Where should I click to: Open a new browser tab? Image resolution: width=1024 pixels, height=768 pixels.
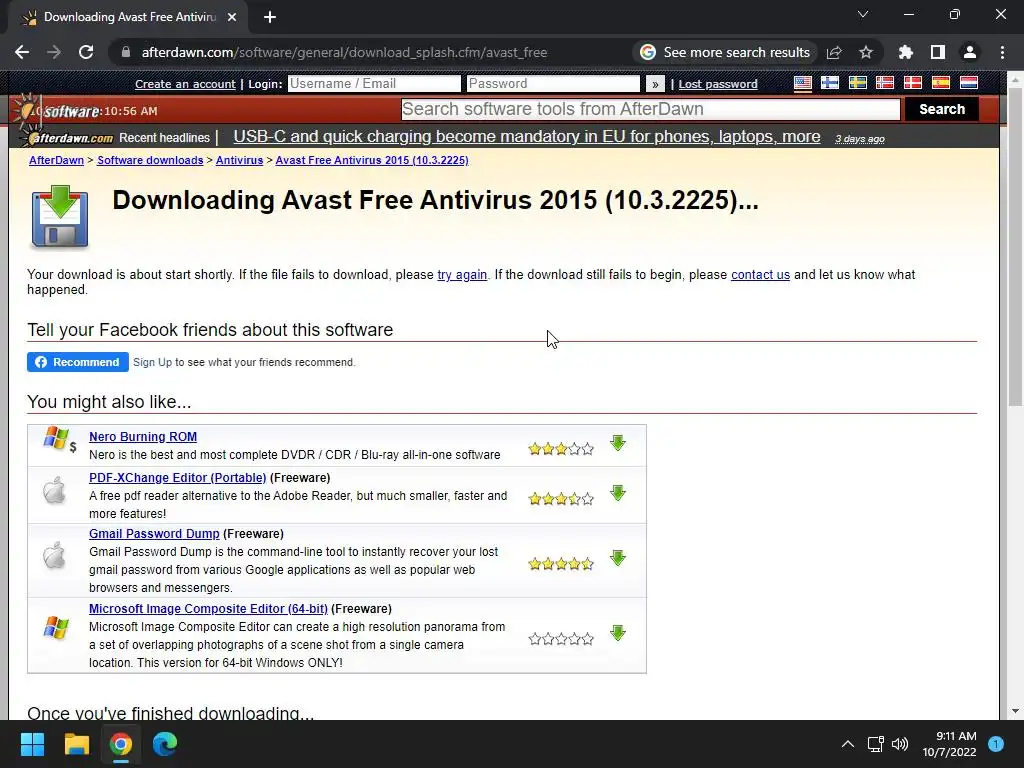(270, 17)
